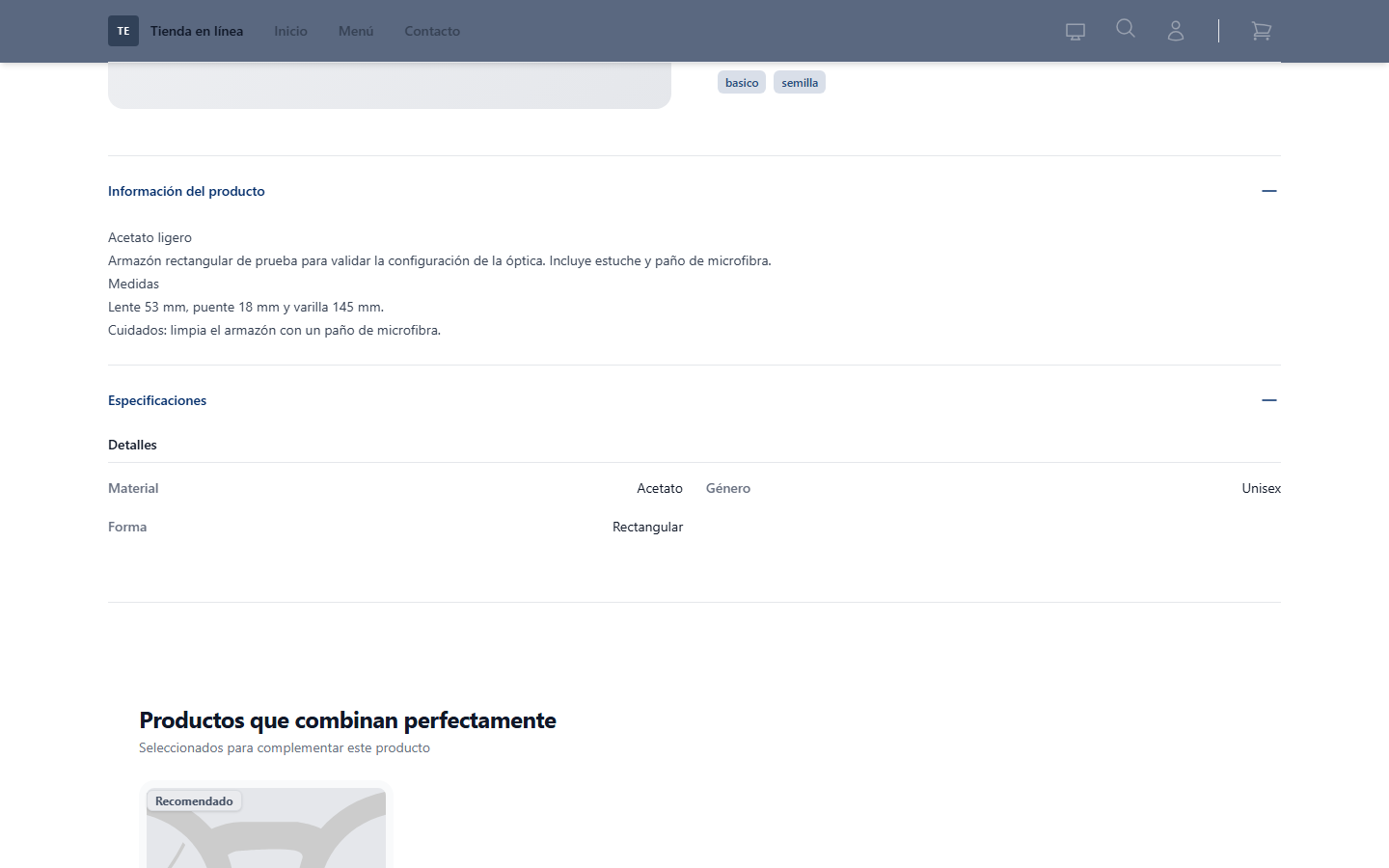Screen dimensions: 1389x868
Task: Collapse Información del producto using minus icon
Action: point(1269,191)
